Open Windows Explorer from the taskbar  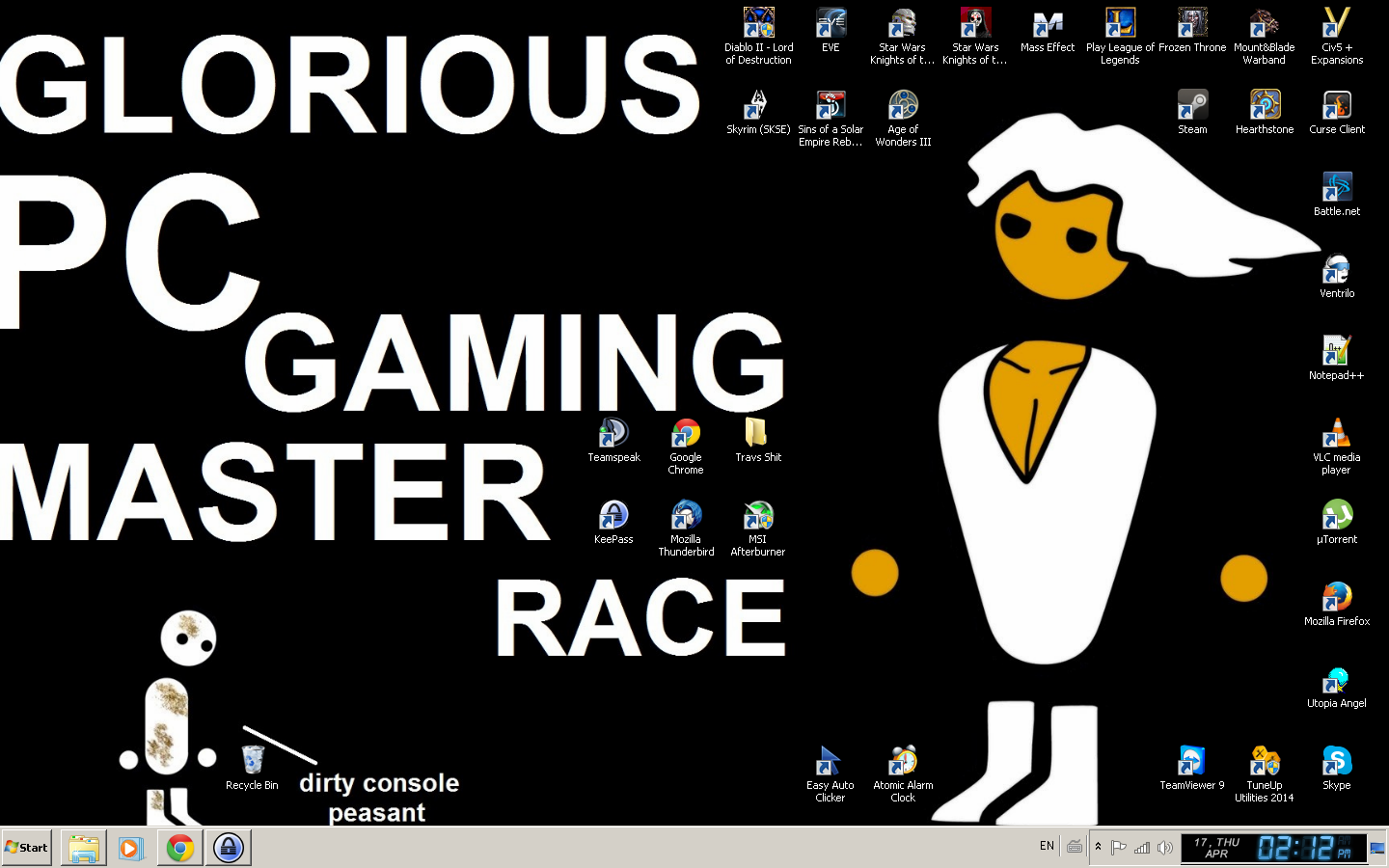click(83, 848)
